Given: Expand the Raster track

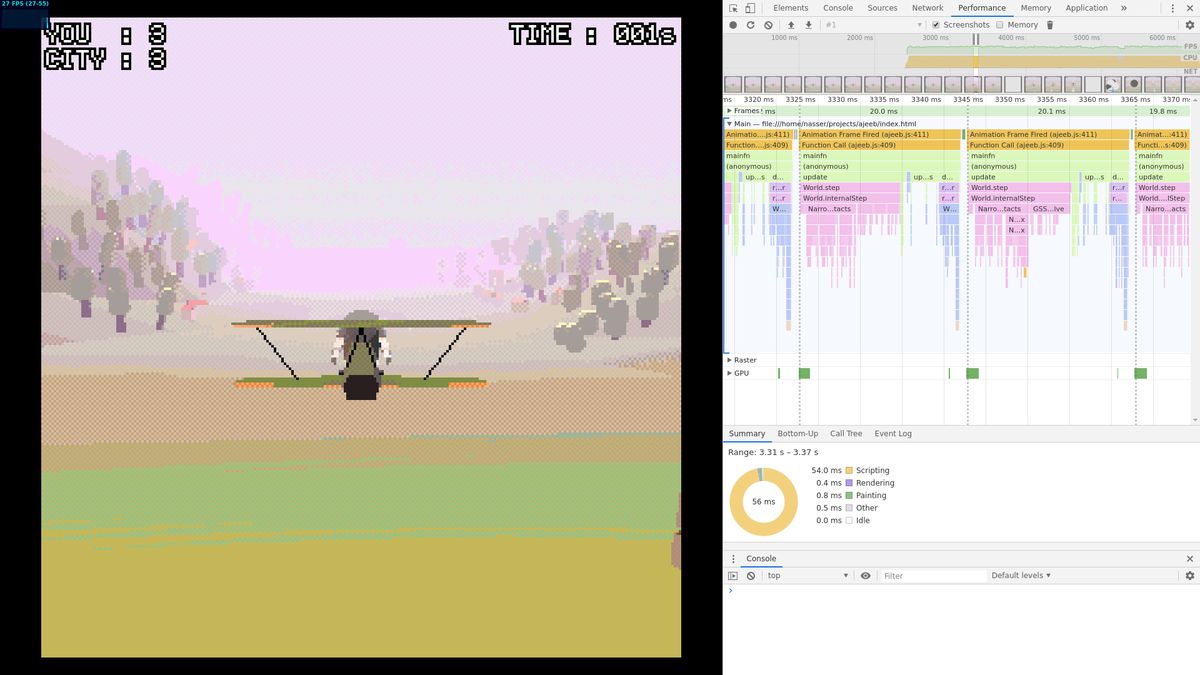Looking at the screenshot, I should click(730, 360).
